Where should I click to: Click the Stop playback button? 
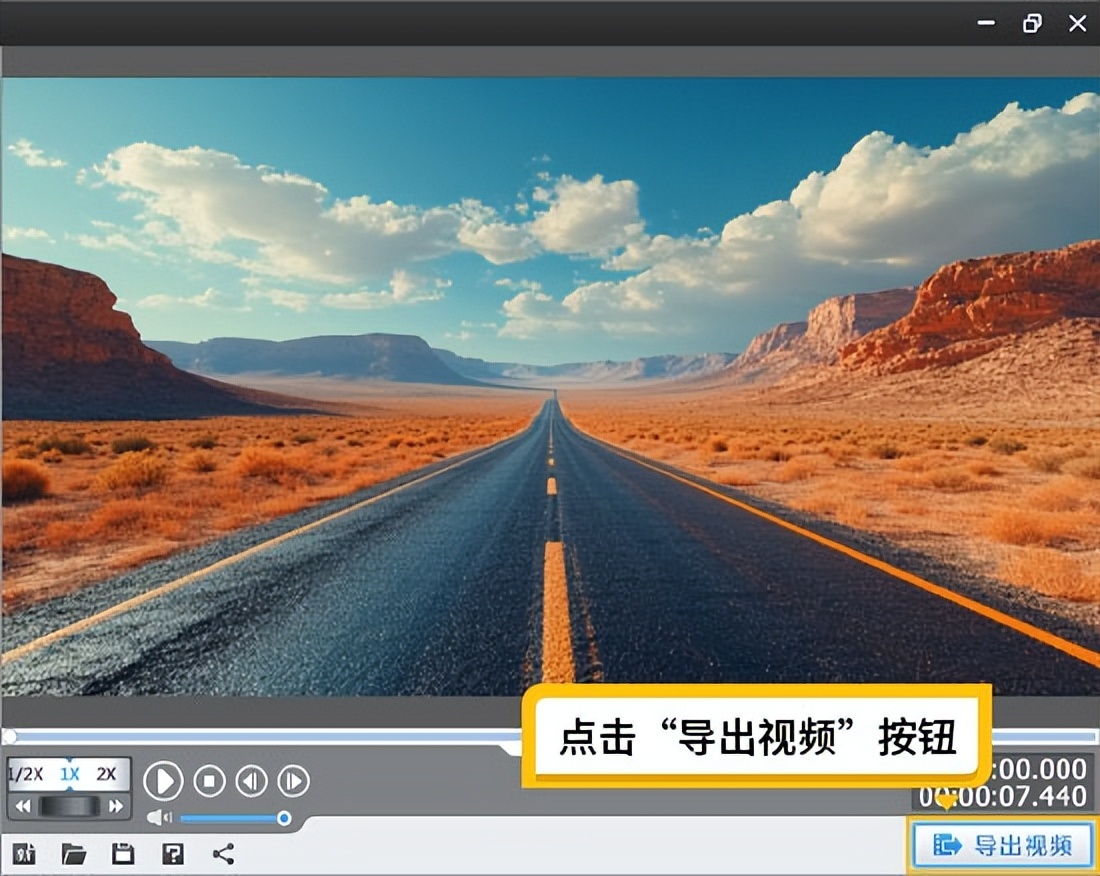click(209, 781)
